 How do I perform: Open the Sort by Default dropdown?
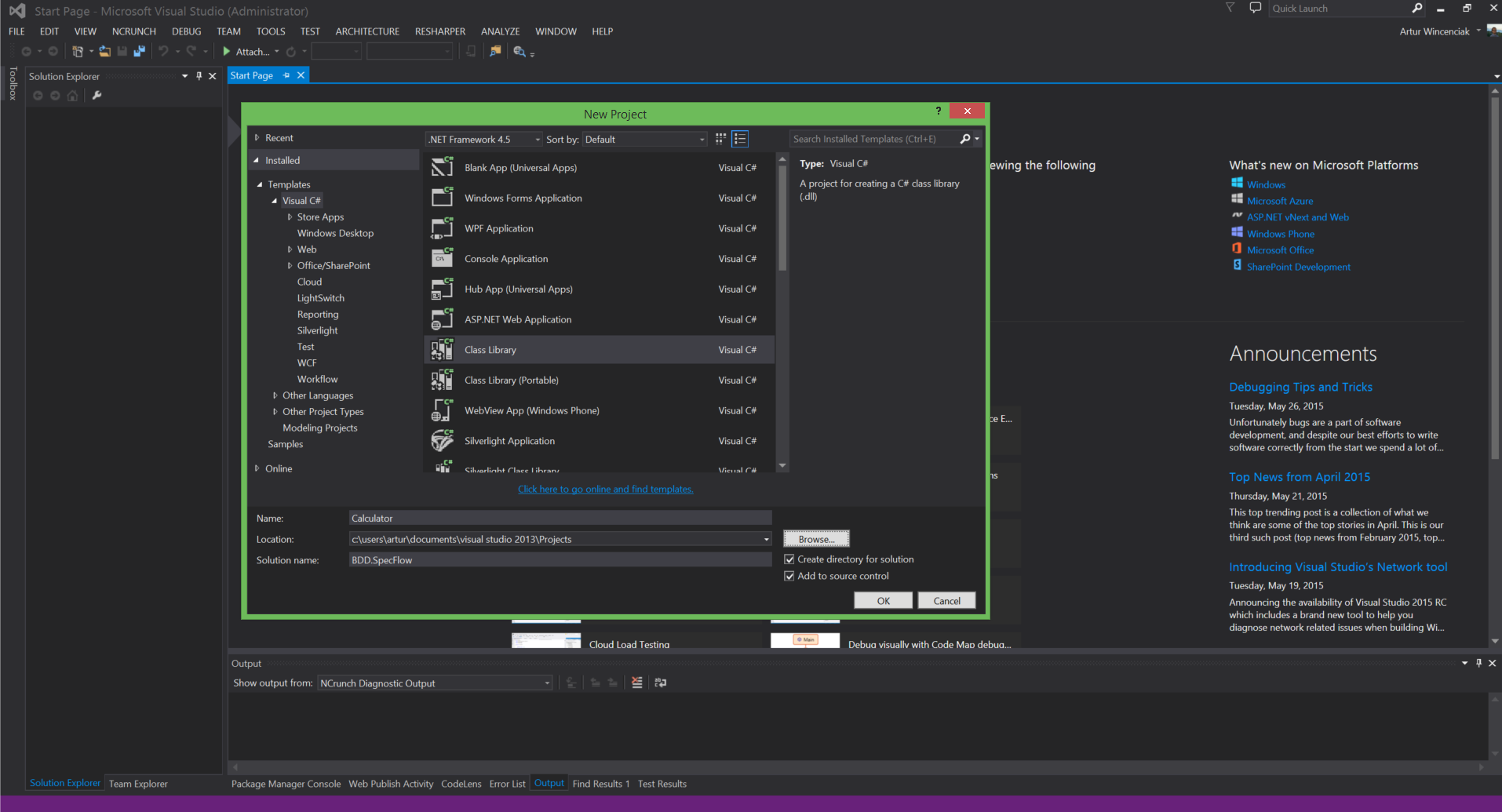[645, 140]
